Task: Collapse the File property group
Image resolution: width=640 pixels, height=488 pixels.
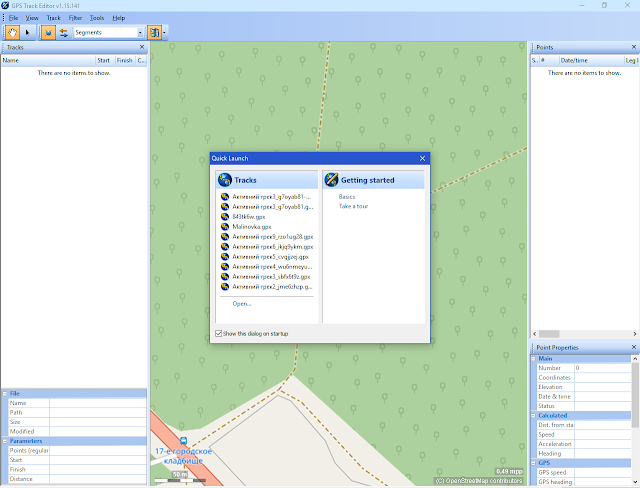Action: 5,394
